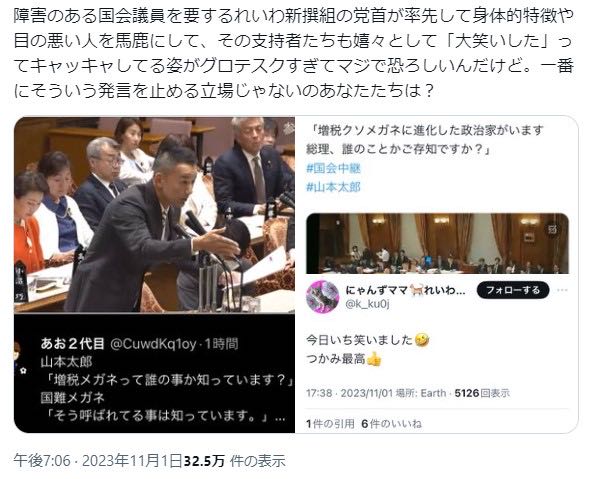Click the @CuwdKq1oy handle
Image resolution: width=589 pixels, height=479 pixels.
(153, 344)
